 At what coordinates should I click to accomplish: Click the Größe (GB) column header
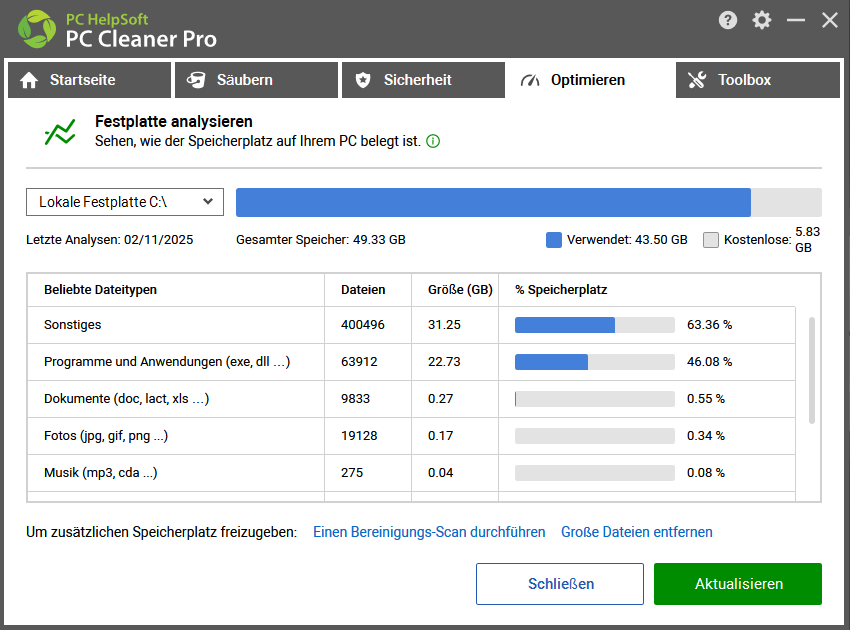(x=460, y=290)
